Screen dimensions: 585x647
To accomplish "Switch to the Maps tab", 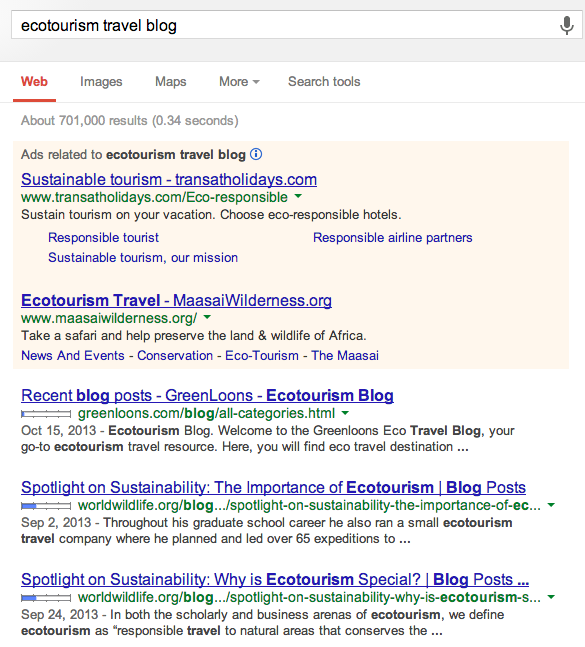I will (x=171, y=82).
